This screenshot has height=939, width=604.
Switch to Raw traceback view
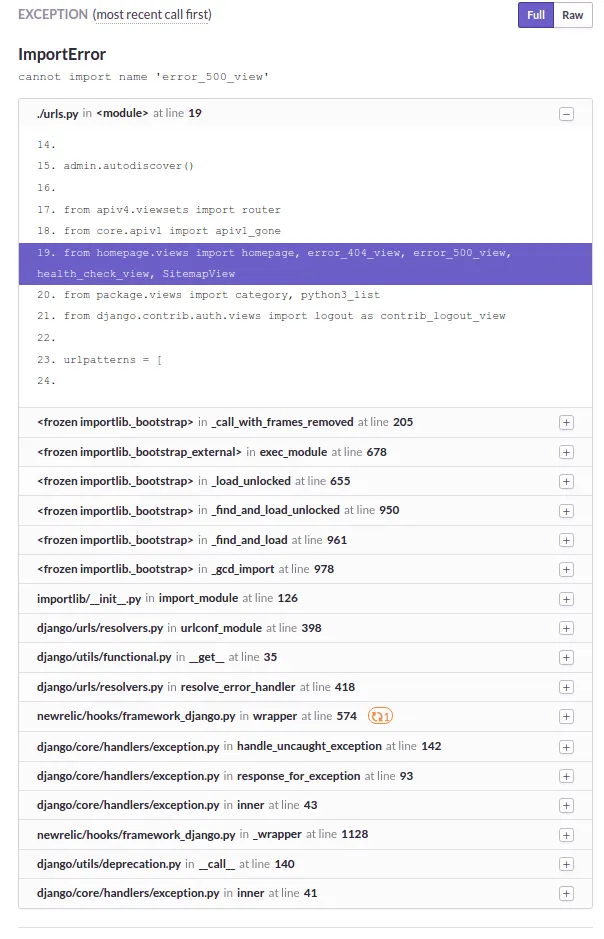click(x=573, y=15)
